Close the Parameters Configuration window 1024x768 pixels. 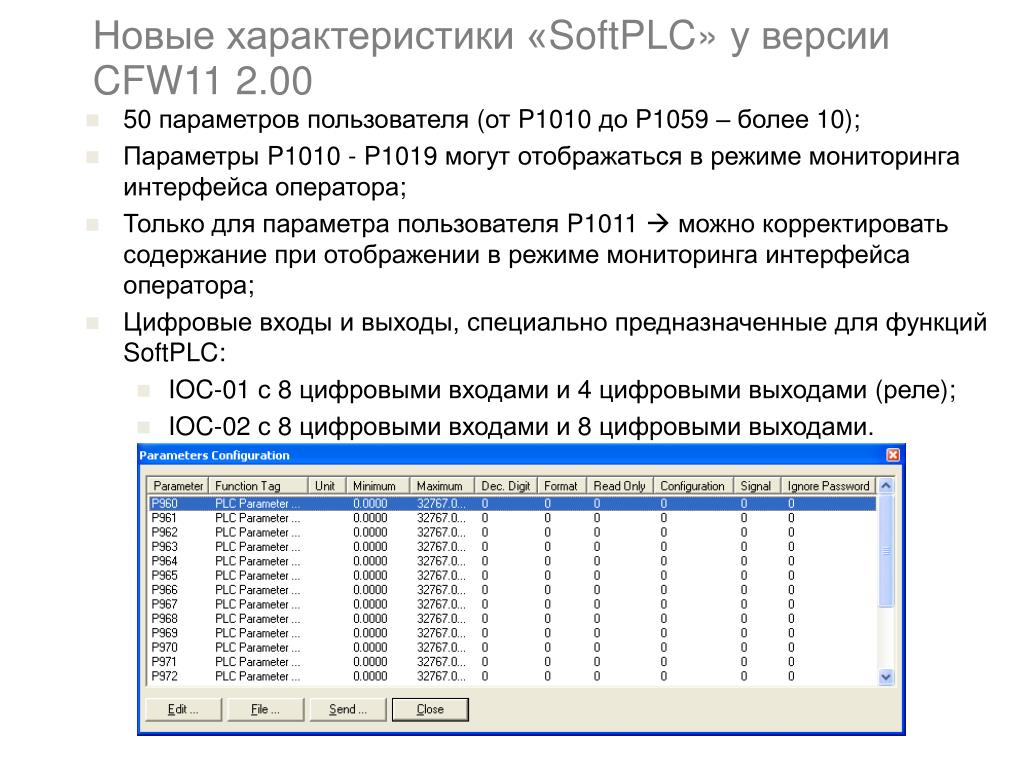[893, 455]
